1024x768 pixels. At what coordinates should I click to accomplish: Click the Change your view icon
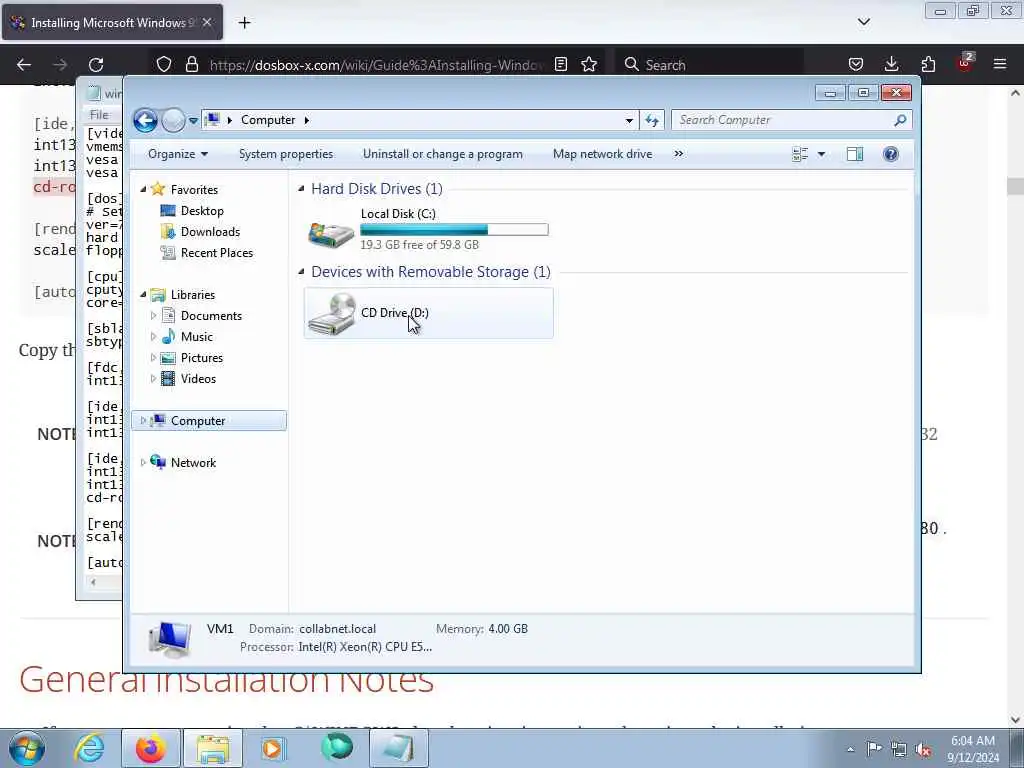coord(800,154)
